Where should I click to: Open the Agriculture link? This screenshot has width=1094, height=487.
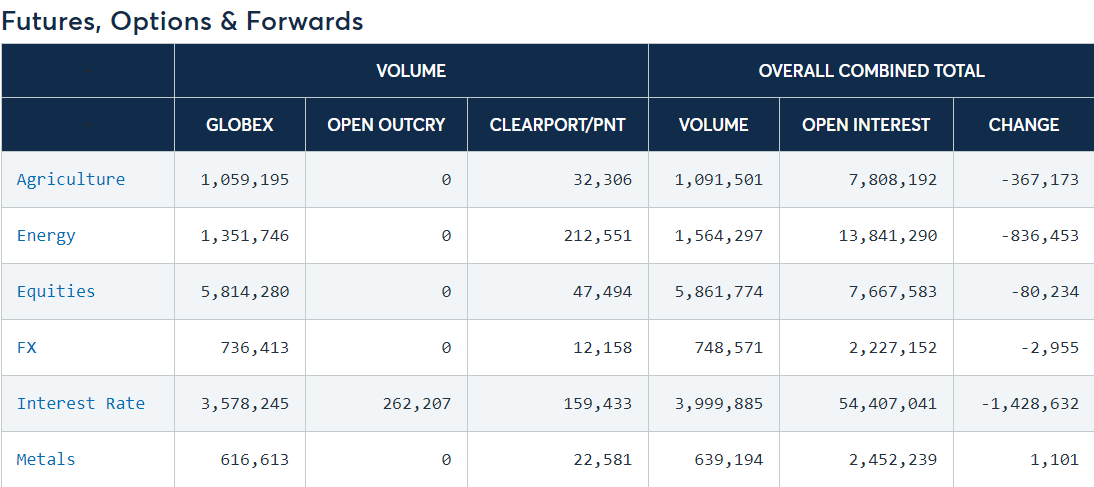click(x=70, y=179)
